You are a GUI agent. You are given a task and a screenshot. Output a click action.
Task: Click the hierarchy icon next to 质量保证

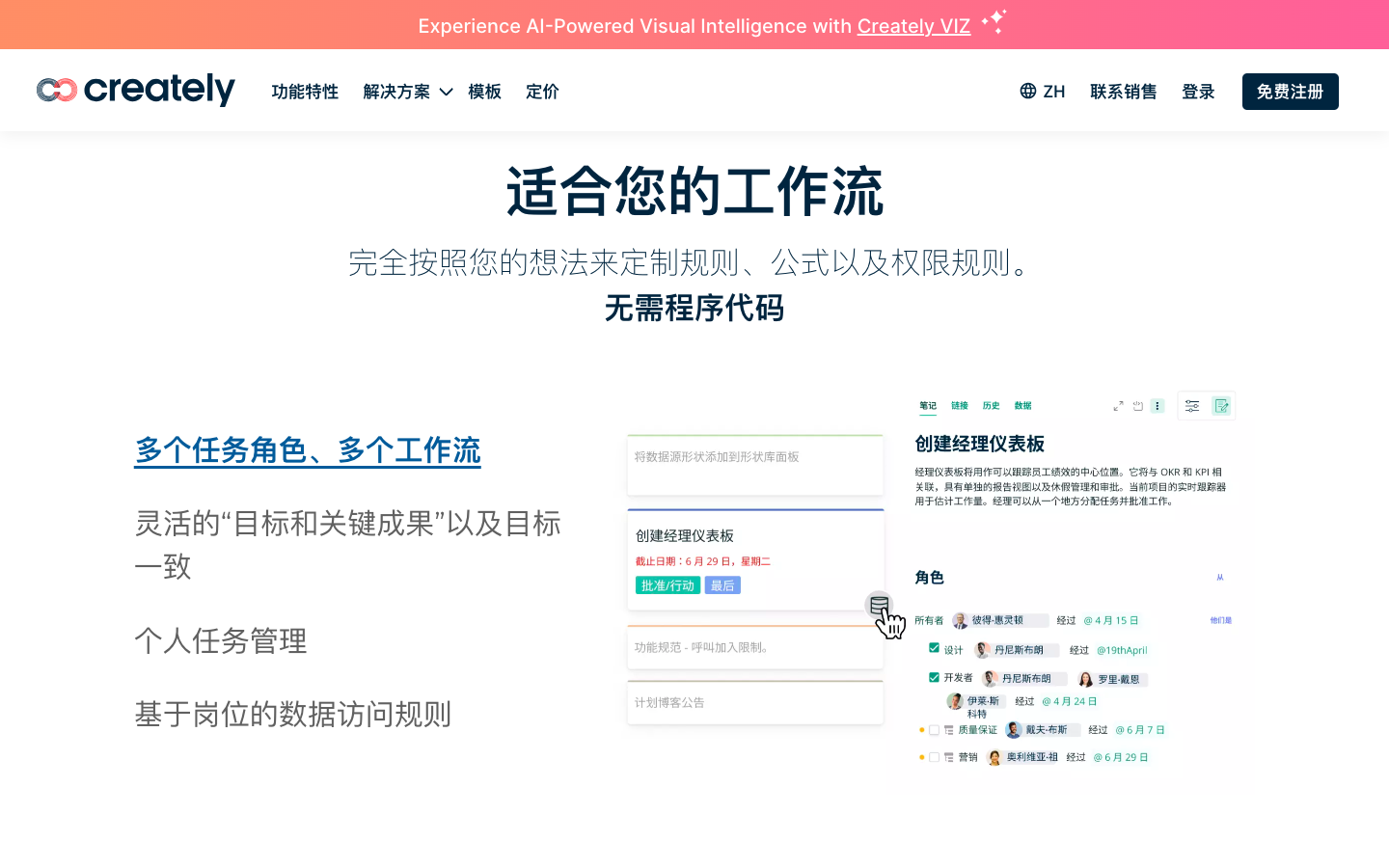949,730
